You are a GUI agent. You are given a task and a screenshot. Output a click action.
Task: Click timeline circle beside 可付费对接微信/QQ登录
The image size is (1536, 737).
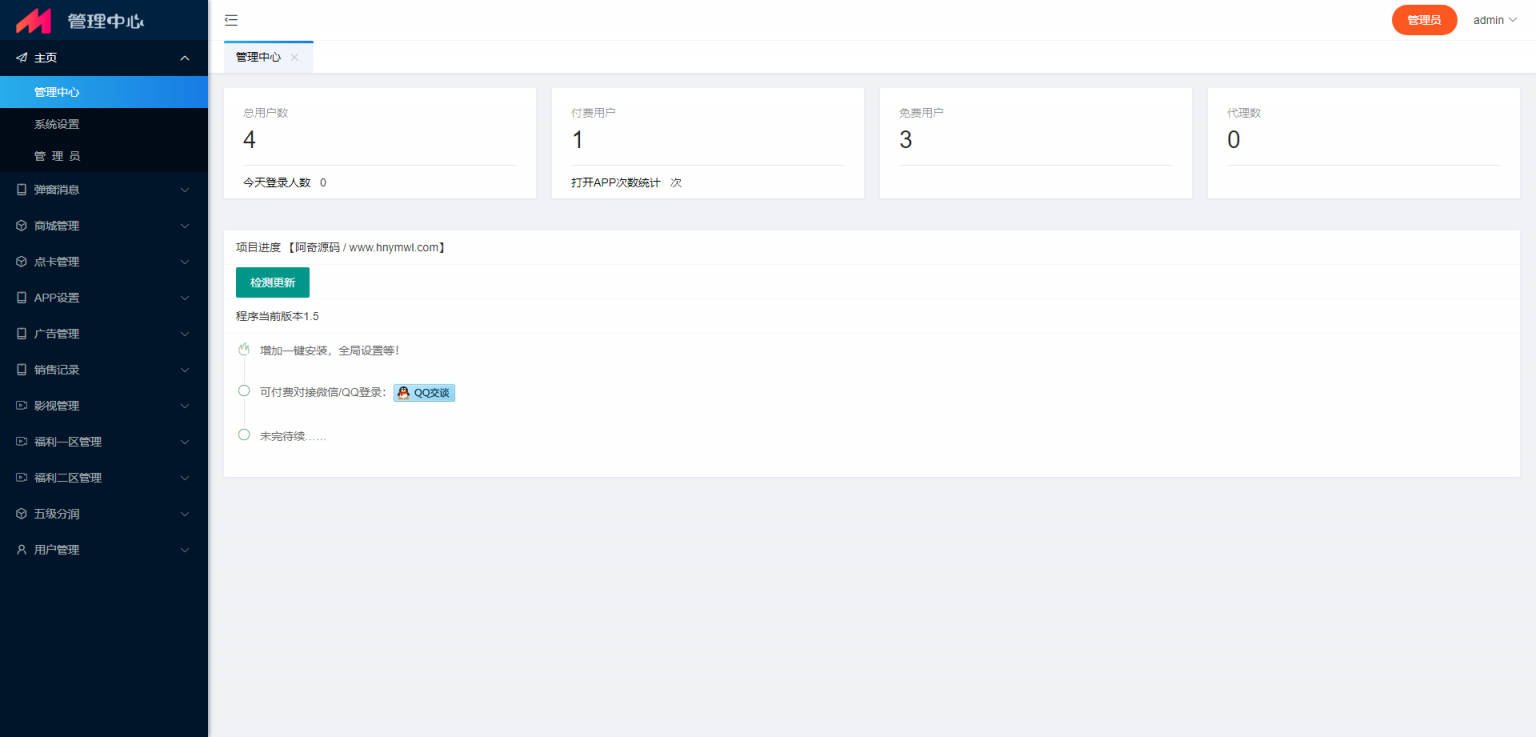tap(244, 391)
